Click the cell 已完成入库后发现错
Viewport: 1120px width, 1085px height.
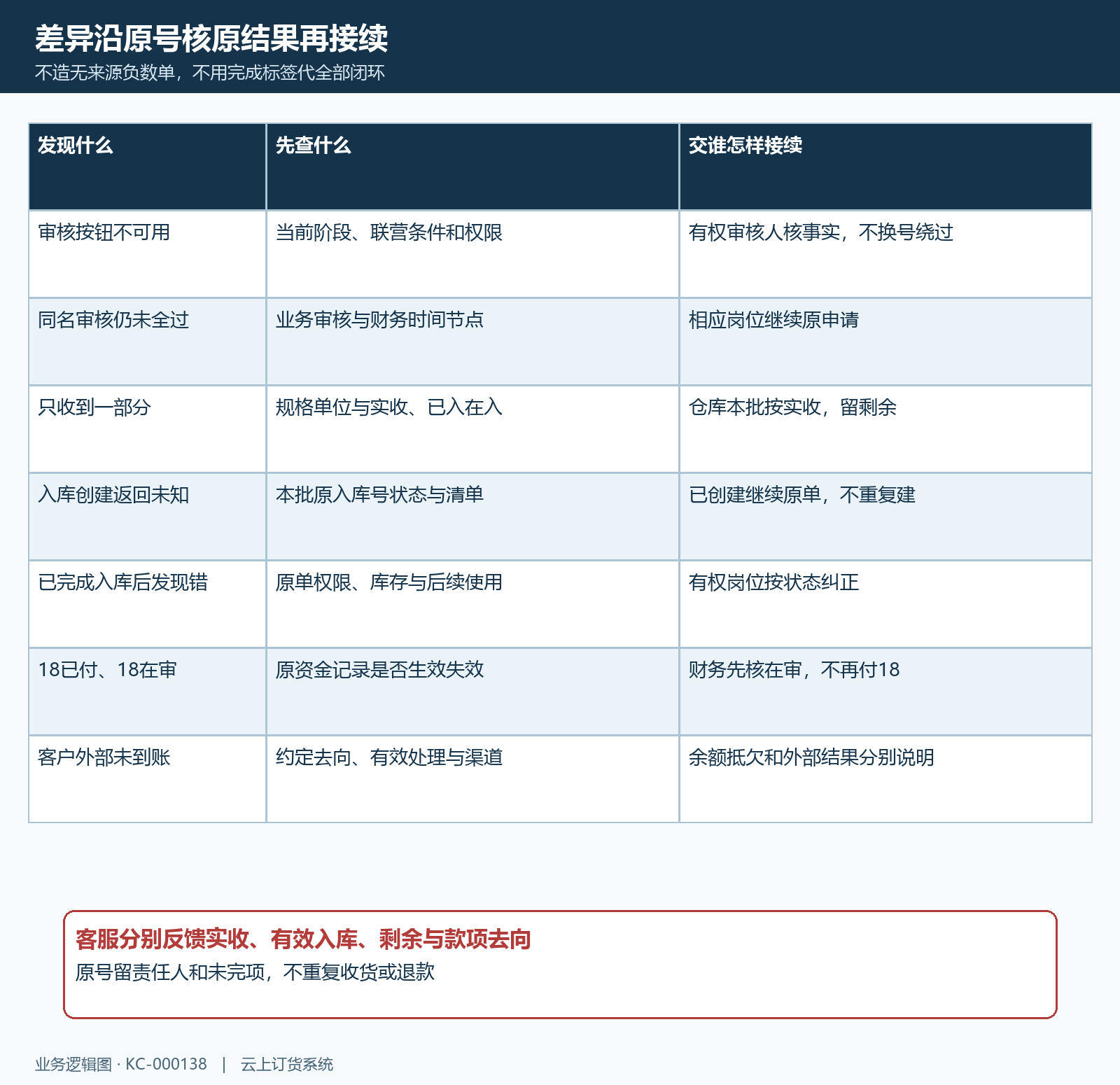(147, 604)
